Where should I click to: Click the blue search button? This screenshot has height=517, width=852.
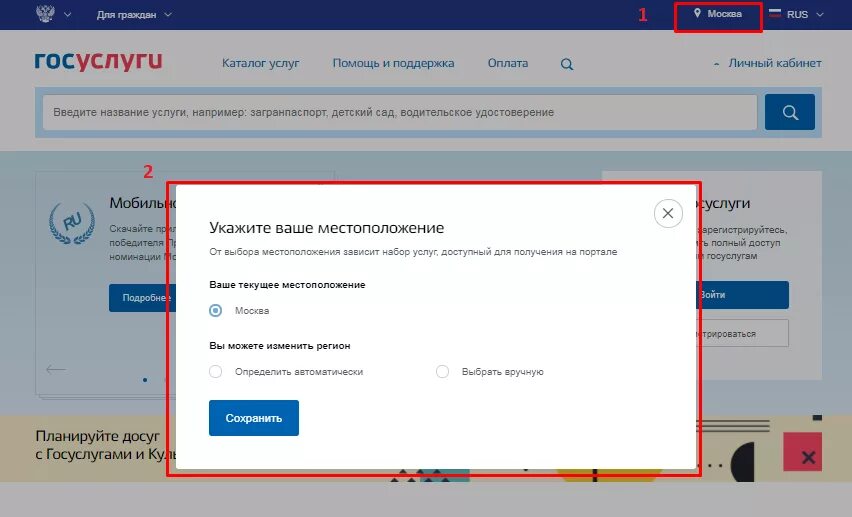point(790,112)
